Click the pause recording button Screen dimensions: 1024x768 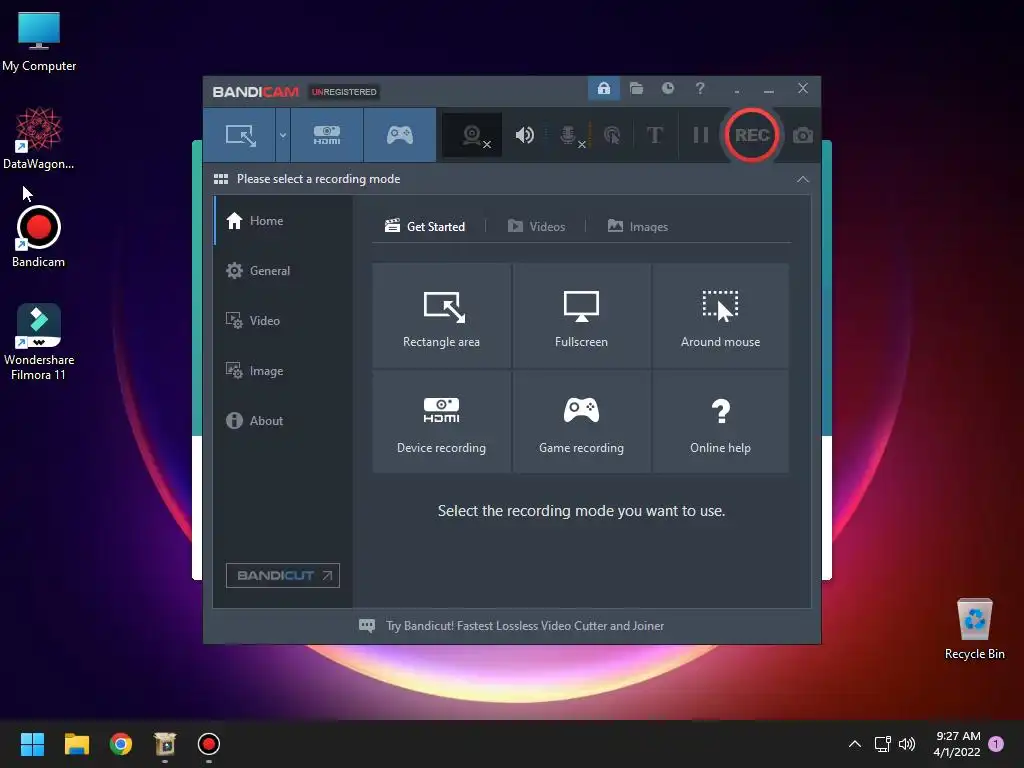point(701,135)
